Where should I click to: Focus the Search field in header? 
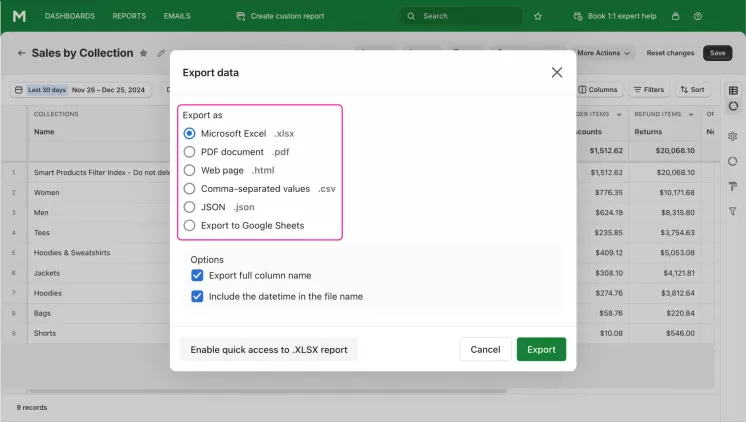point(461,16)
